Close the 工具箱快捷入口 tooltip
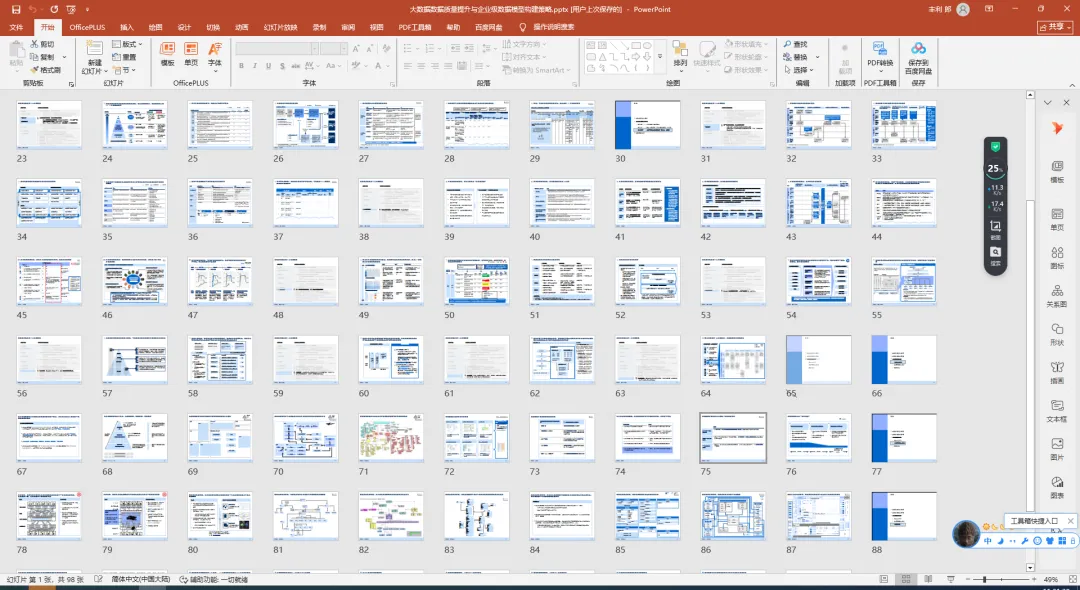Viewport: 1080px width, 590px height. (x=1070, y=521)
